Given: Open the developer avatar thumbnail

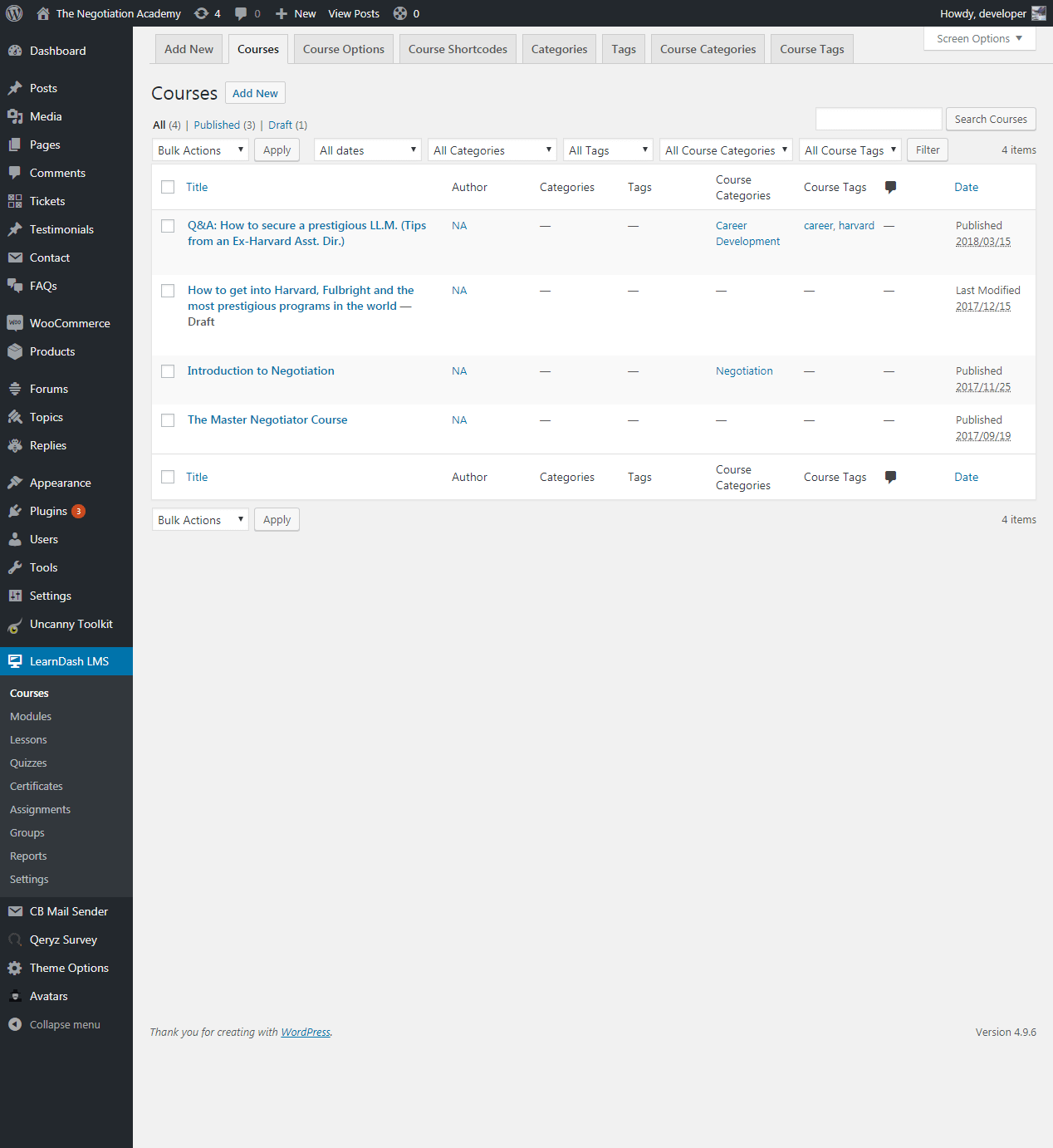Looking at the screenshot, I should click(x=1039, y=13).
